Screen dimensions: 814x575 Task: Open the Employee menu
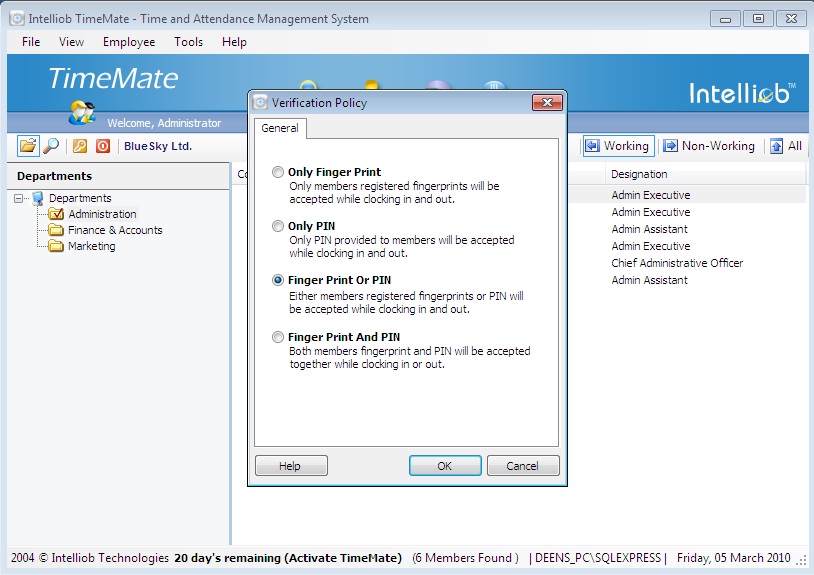(129, 42)
